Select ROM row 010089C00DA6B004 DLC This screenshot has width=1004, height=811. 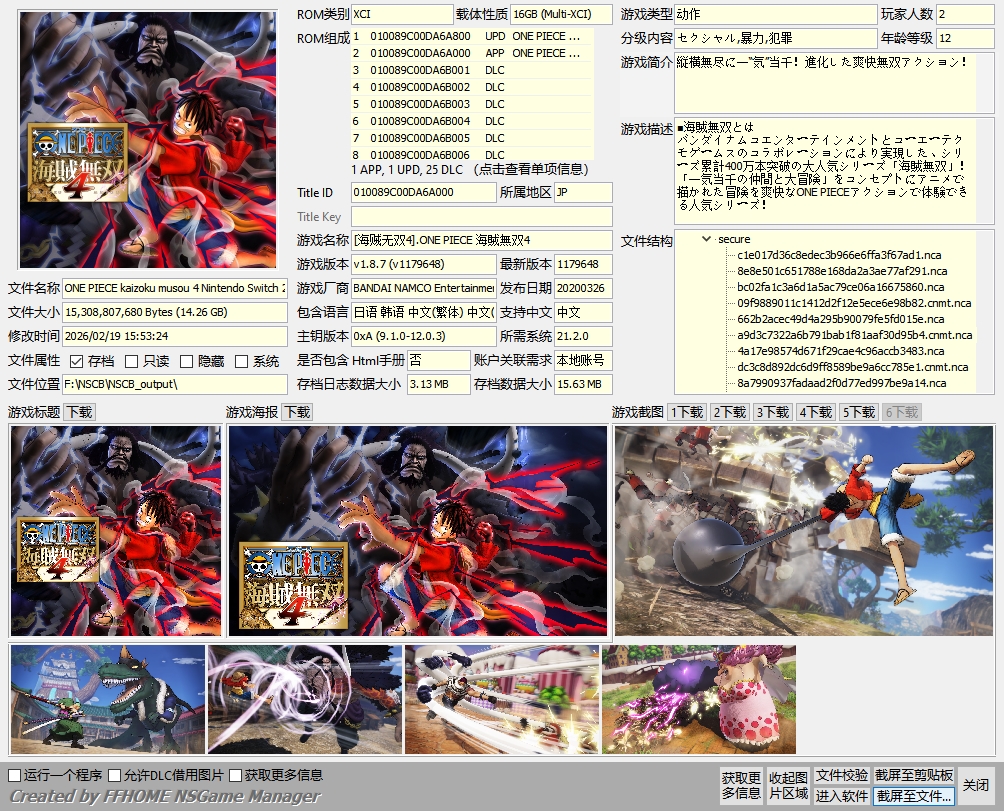click(x=472, y=121)
